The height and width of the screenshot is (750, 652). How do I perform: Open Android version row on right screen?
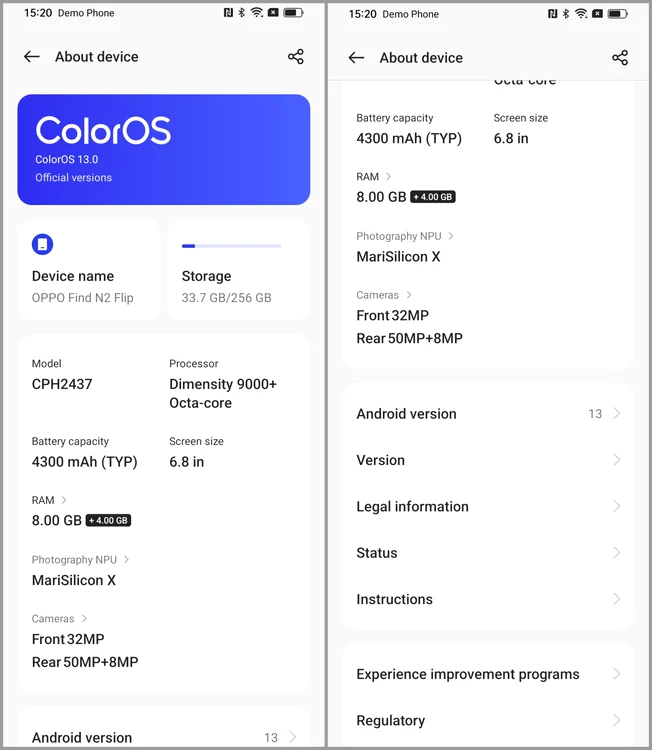click(x=488, y=413)
